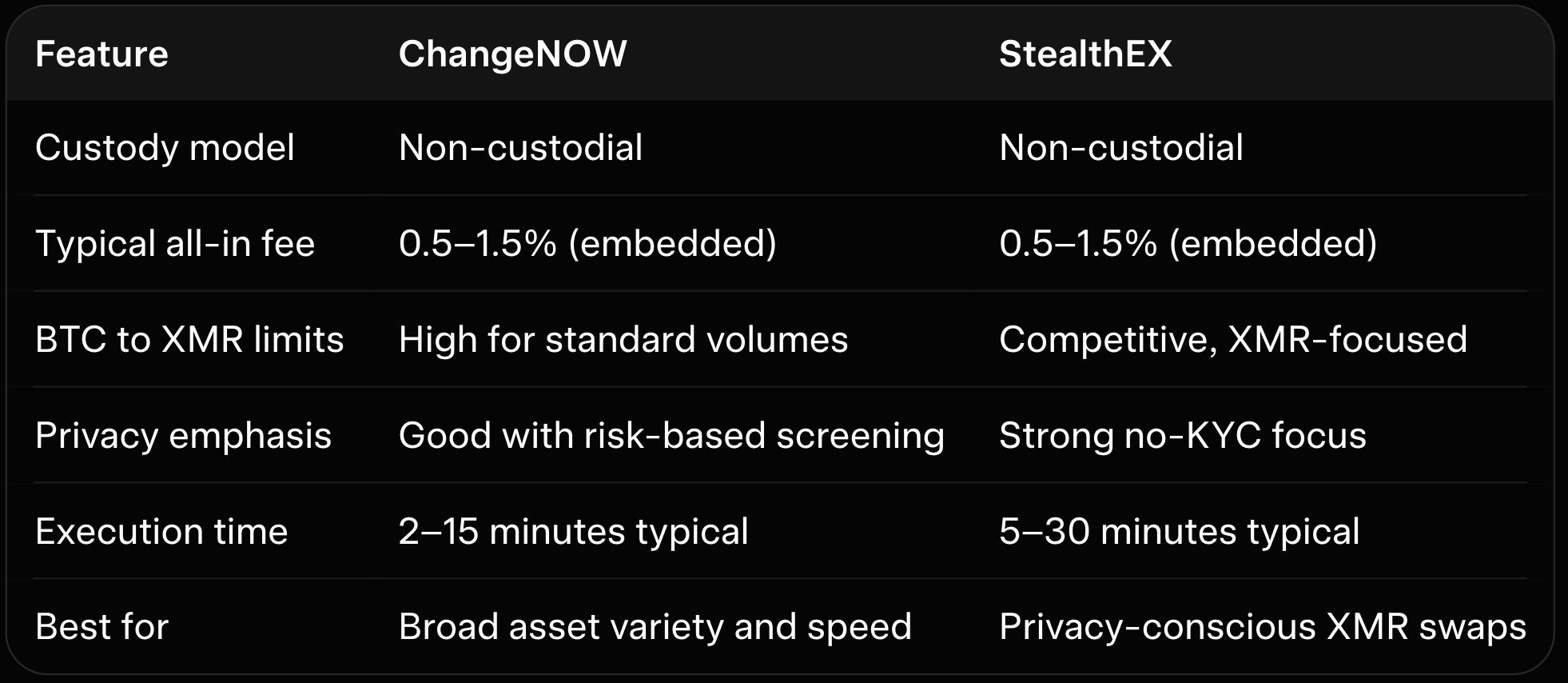Click the Good with risk-based screening cell

pos(671,436)
